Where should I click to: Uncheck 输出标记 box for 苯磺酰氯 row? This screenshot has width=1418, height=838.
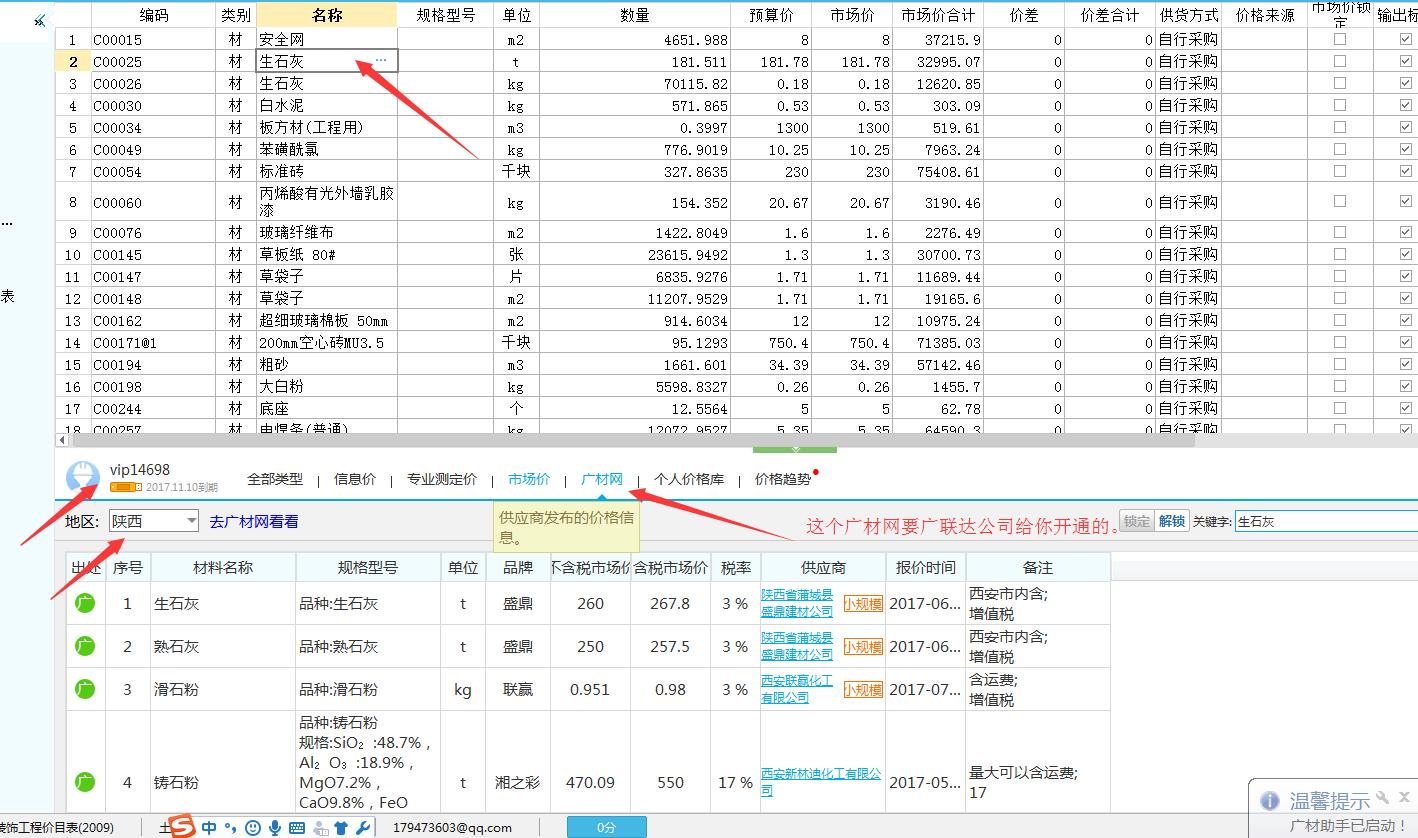click(1407, 149)
